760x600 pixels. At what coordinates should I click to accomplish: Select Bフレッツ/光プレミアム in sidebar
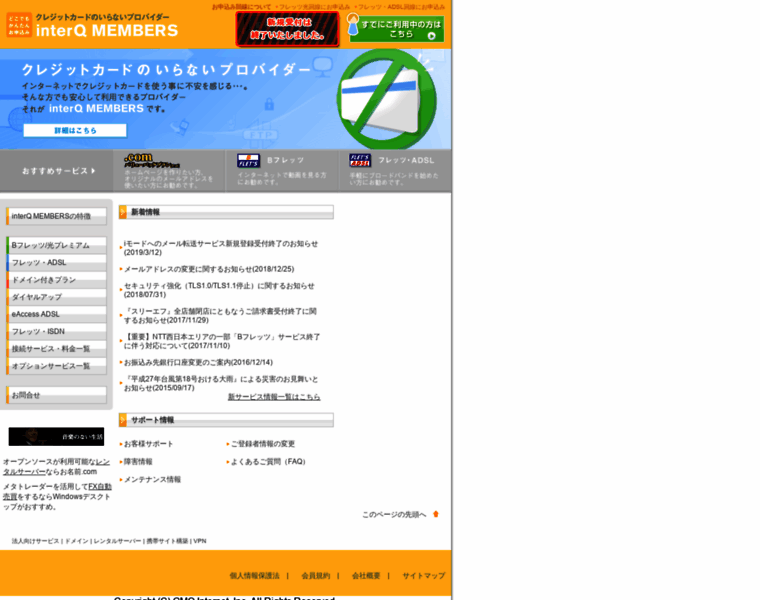[x=56, y=245]
